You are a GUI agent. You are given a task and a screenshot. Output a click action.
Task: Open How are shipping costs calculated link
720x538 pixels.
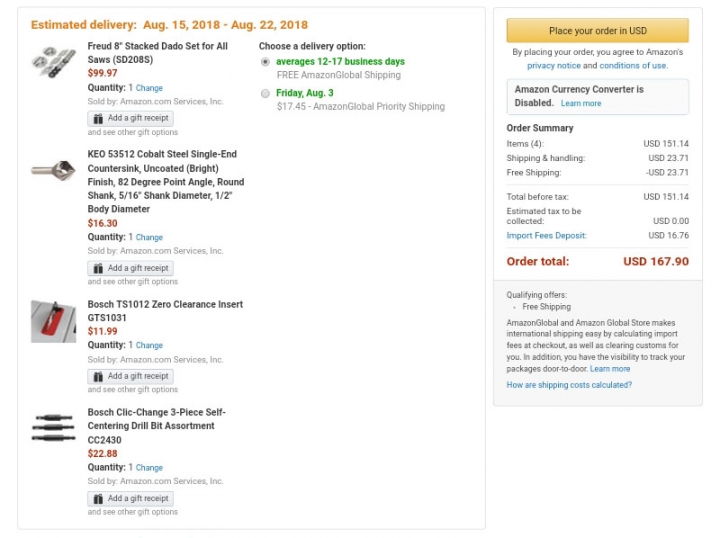pos(569,385)
